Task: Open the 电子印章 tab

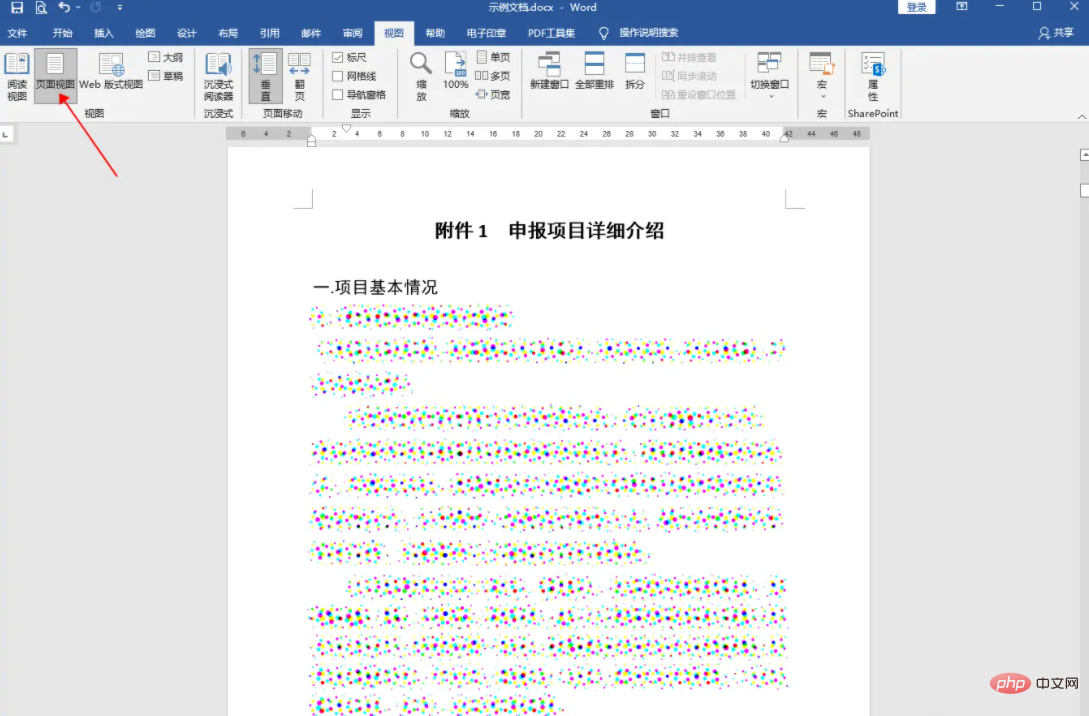Action: [486, 33]
